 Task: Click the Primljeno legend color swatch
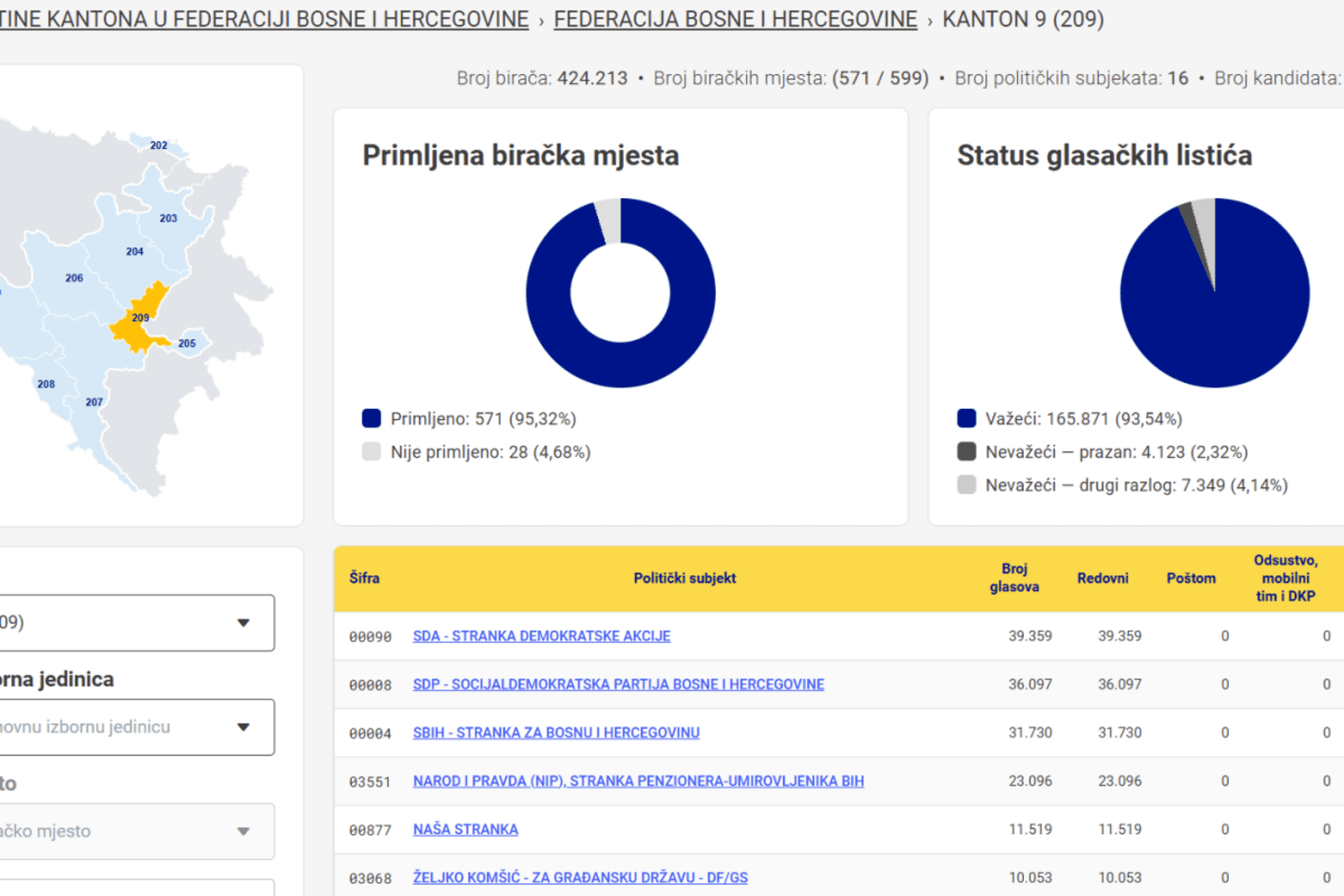(x=371, y=418)
